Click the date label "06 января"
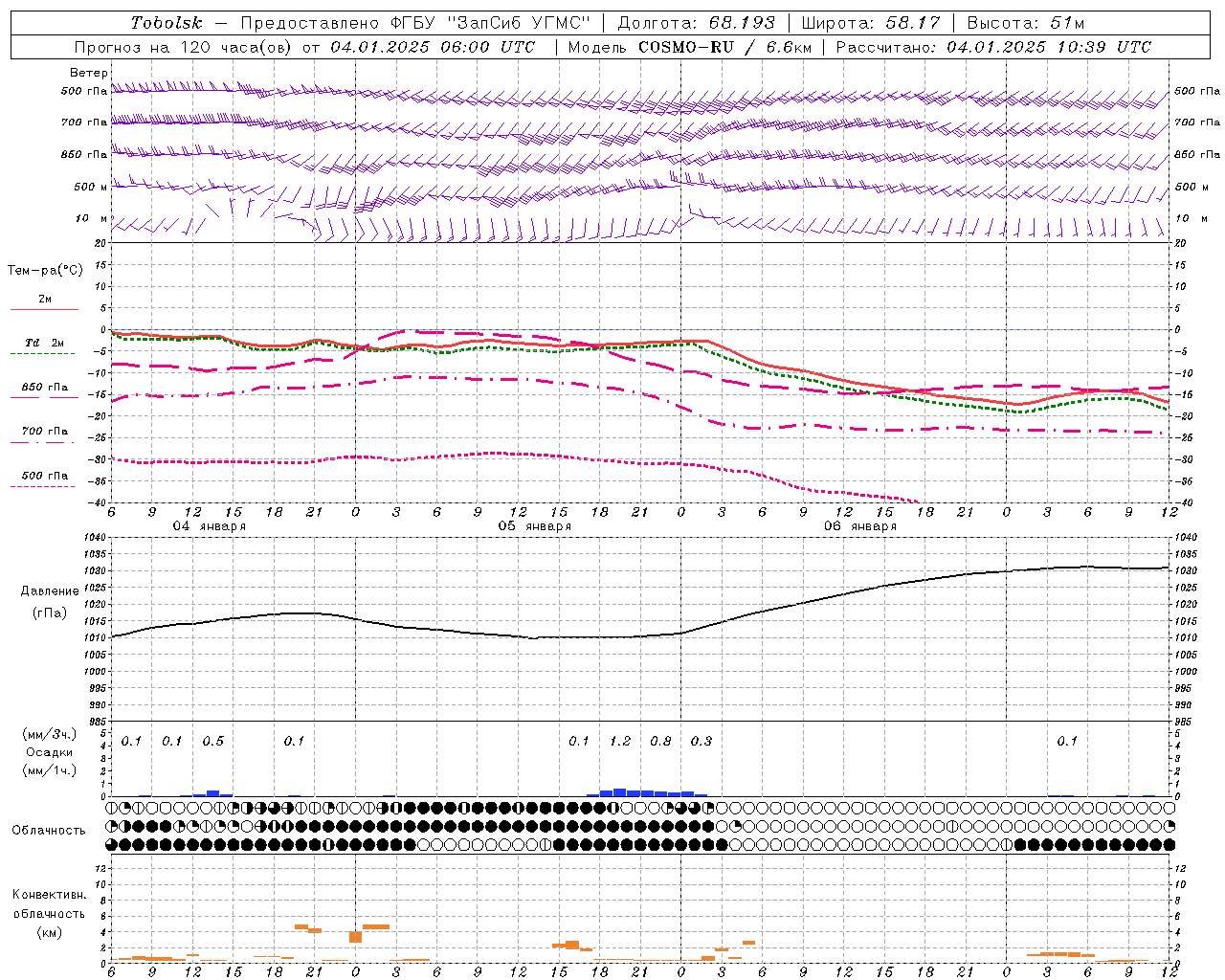The image size is (1225, 980). coord(859,526)
